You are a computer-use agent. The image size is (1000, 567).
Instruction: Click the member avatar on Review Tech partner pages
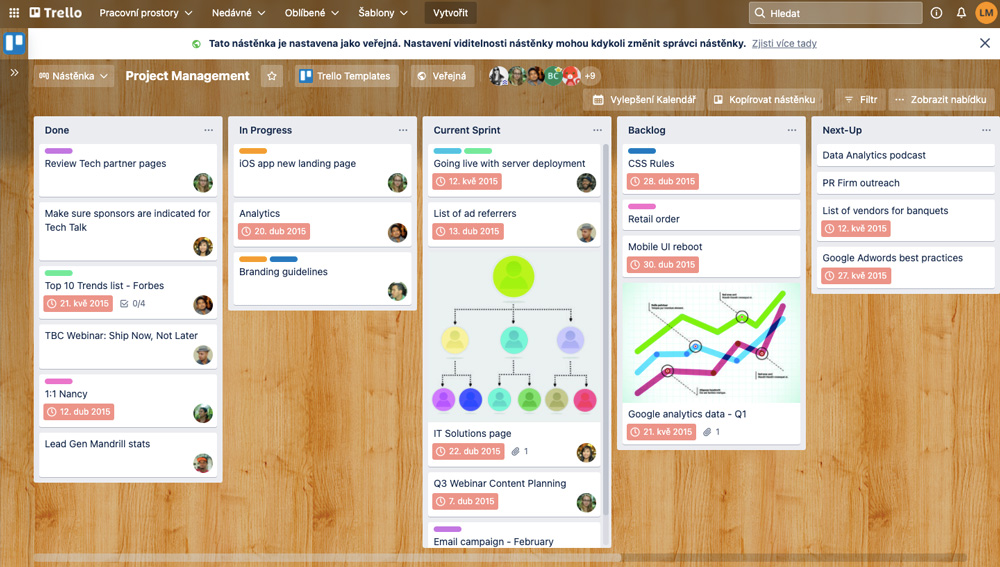(x=203, y=183)
